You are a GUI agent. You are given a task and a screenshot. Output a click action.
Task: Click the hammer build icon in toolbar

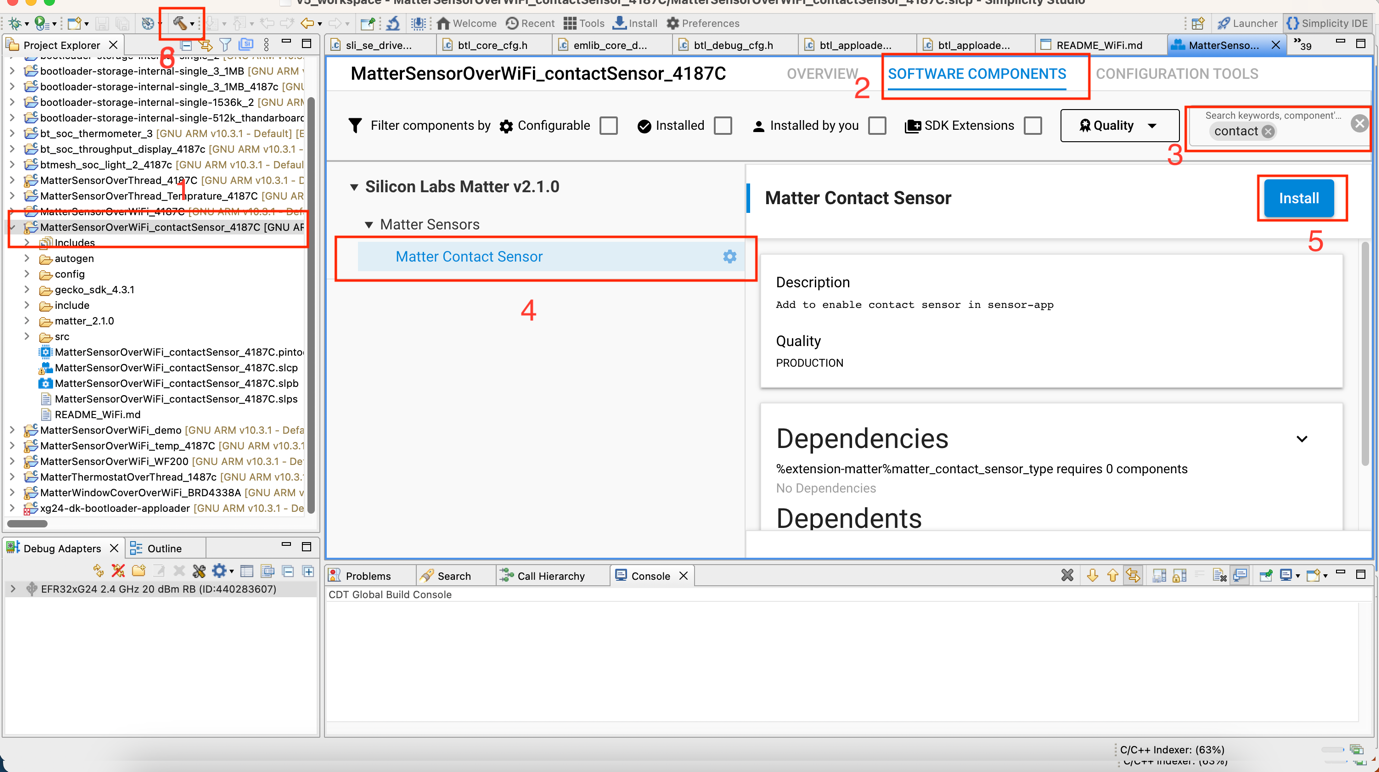coord(179,23)
